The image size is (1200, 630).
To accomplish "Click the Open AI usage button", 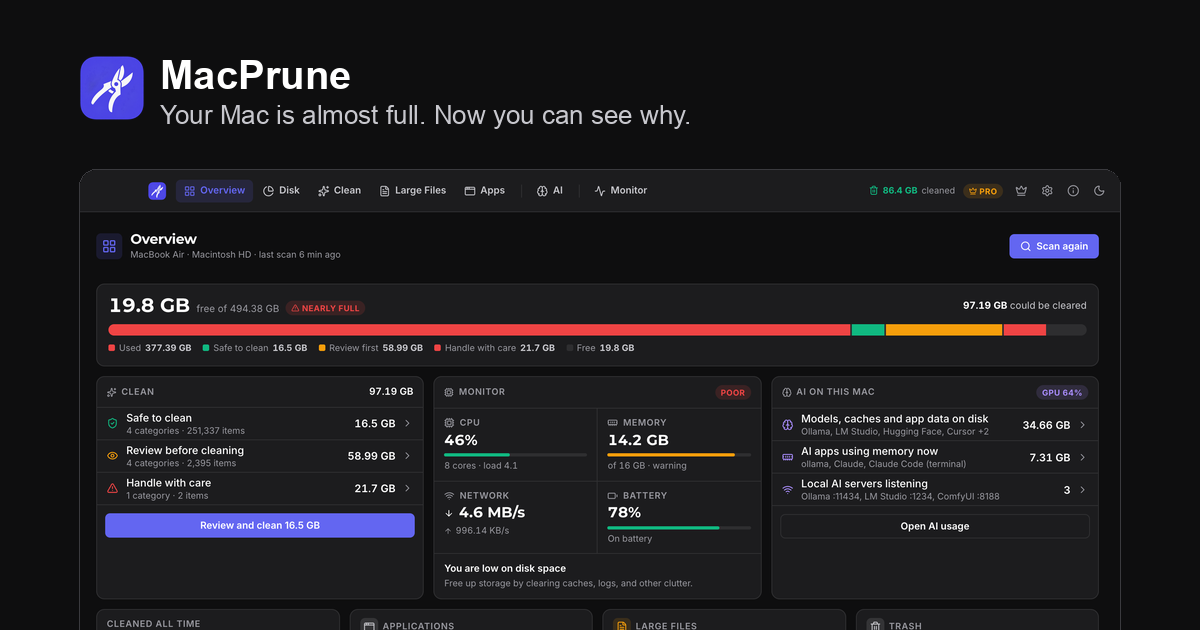I will pyautogui.click(x=935, y=526).
